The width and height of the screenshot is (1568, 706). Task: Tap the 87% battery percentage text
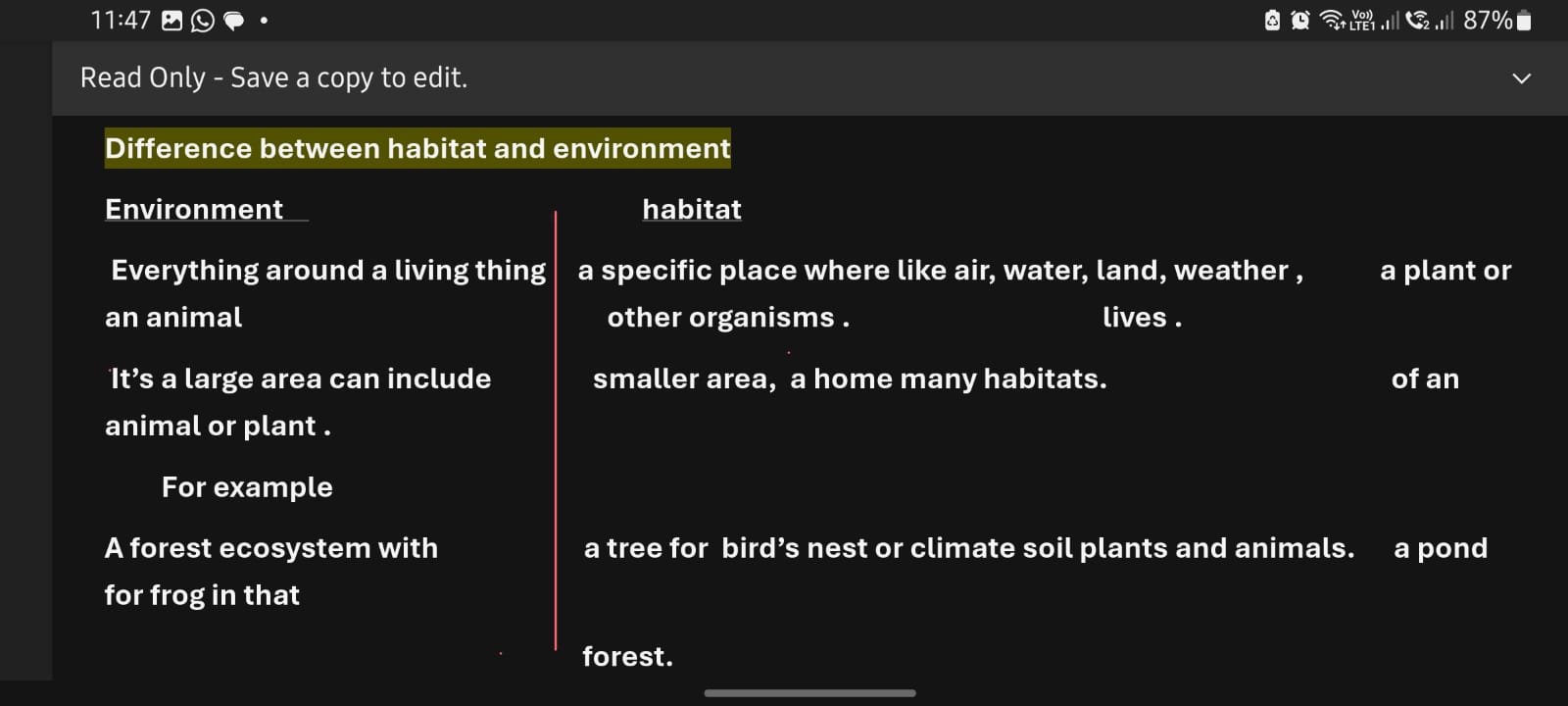coord(1487,21)
